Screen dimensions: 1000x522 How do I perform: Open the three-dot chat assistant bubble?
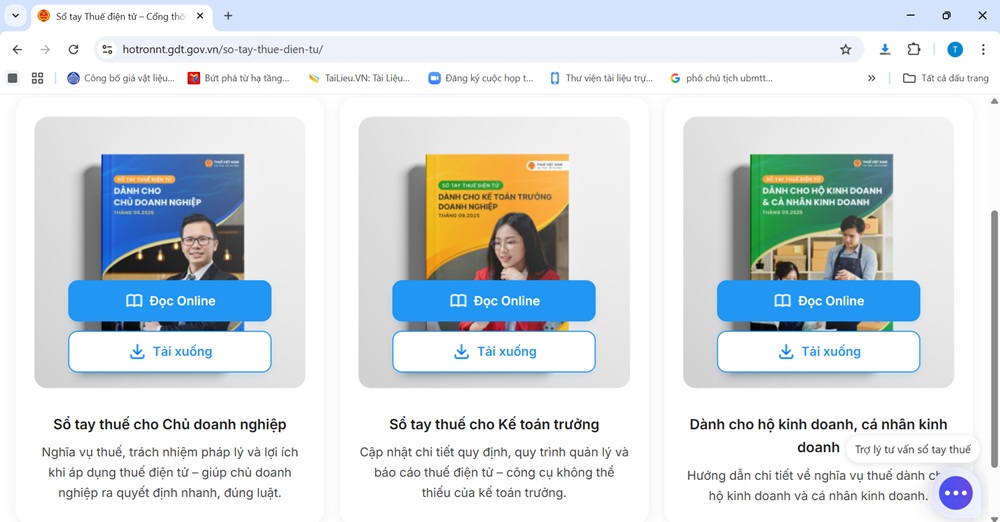956,493
